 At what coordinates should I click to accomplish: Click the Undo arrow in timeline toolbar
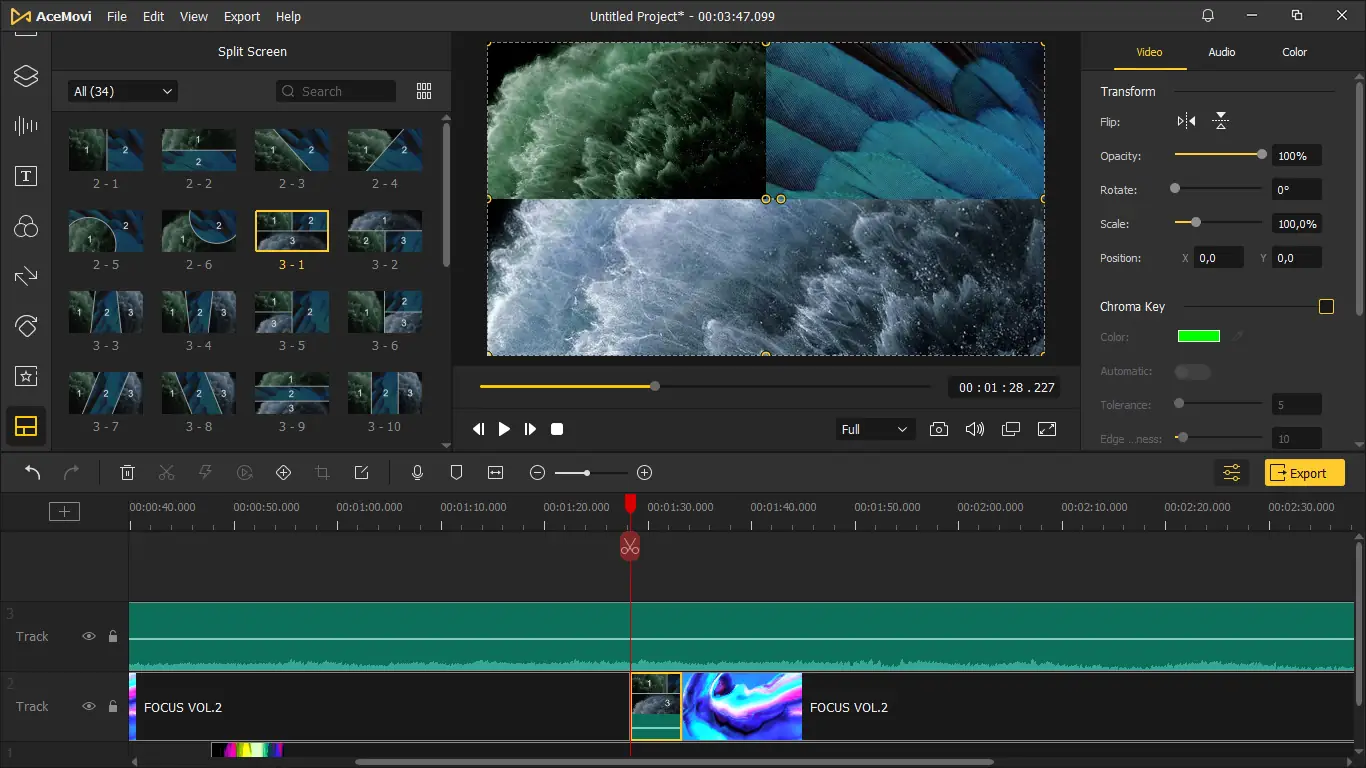tap(33, 473)
